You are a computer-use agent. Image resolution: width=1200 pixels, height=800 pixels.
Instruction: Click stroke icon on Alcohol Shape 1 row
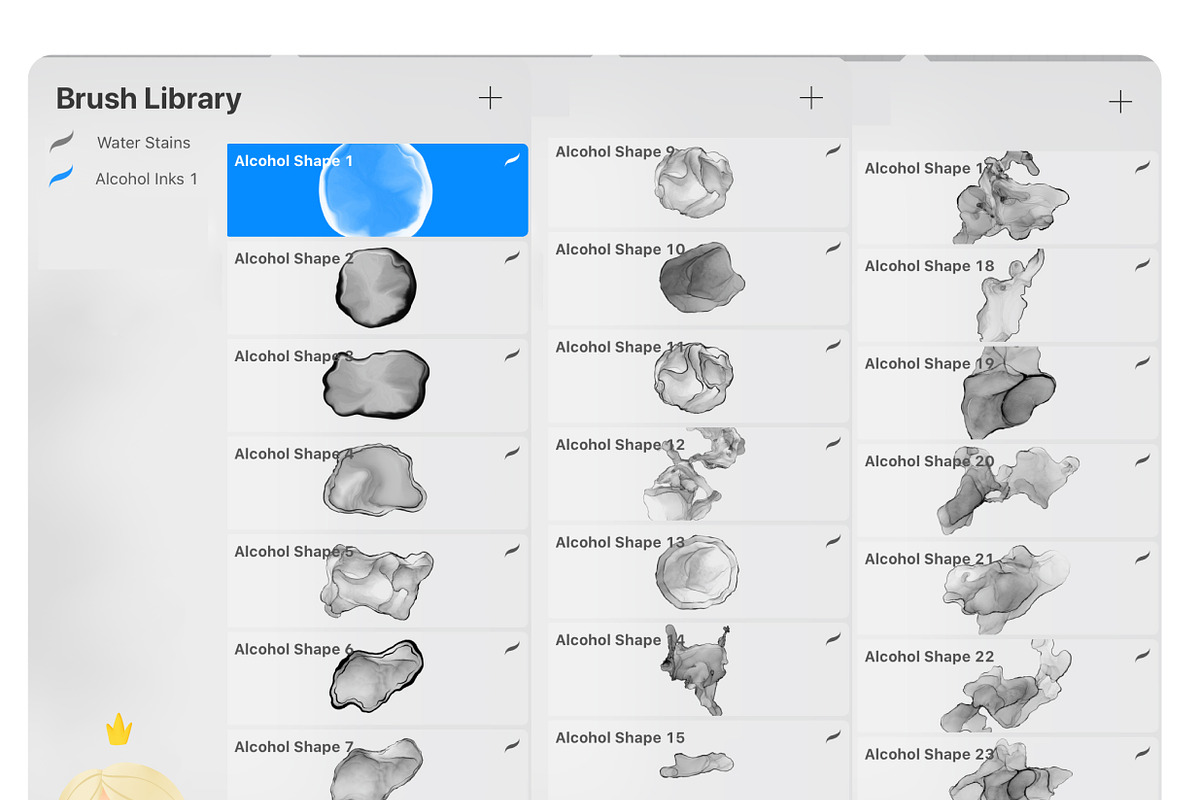click(512, 160)
